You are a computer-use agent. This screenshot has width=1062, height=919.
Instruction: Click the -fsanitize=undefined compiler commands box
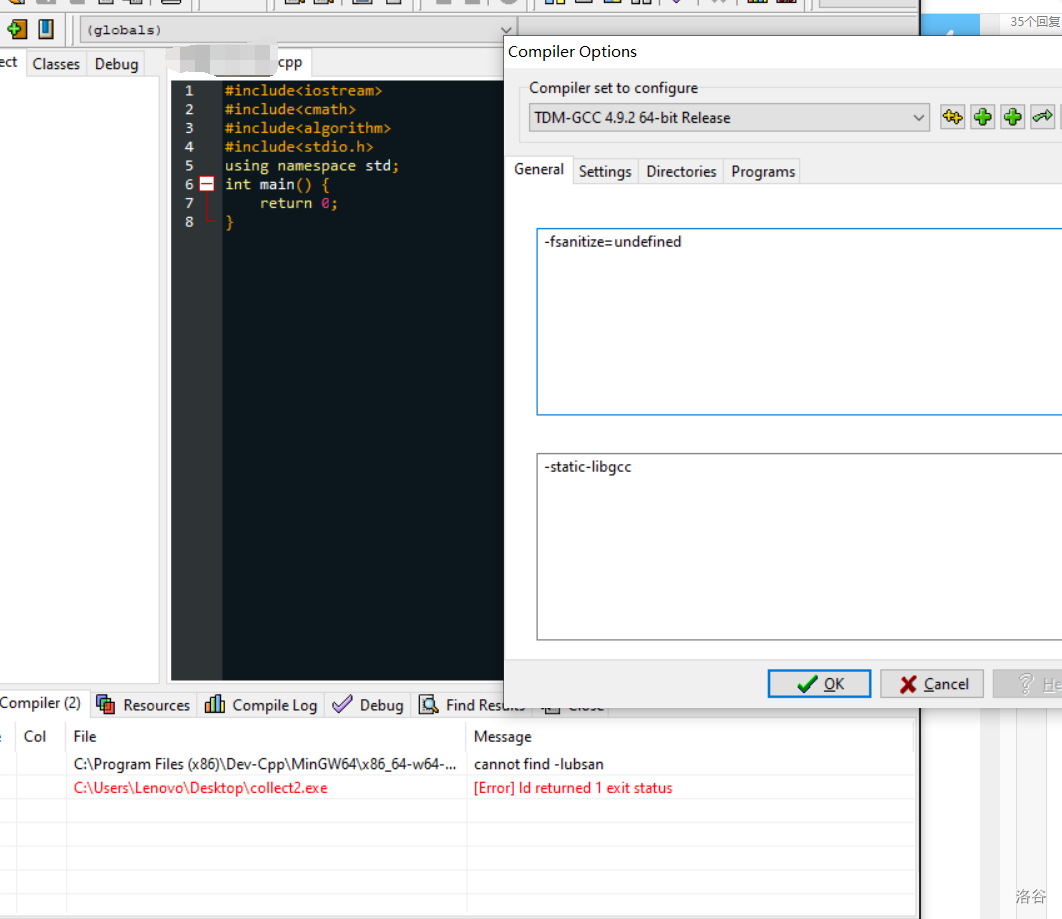click(799, 322)
